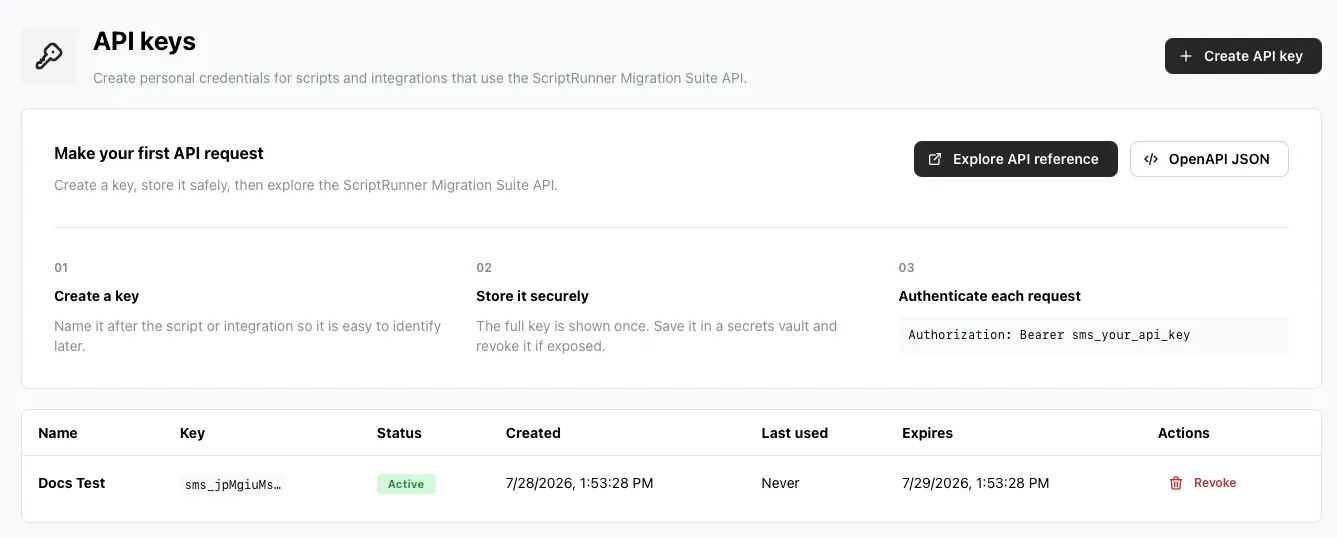The height and width of the screenshot is (538, 1337).
Task: Click the API keys page heading
Action: [x=144, y=42]
